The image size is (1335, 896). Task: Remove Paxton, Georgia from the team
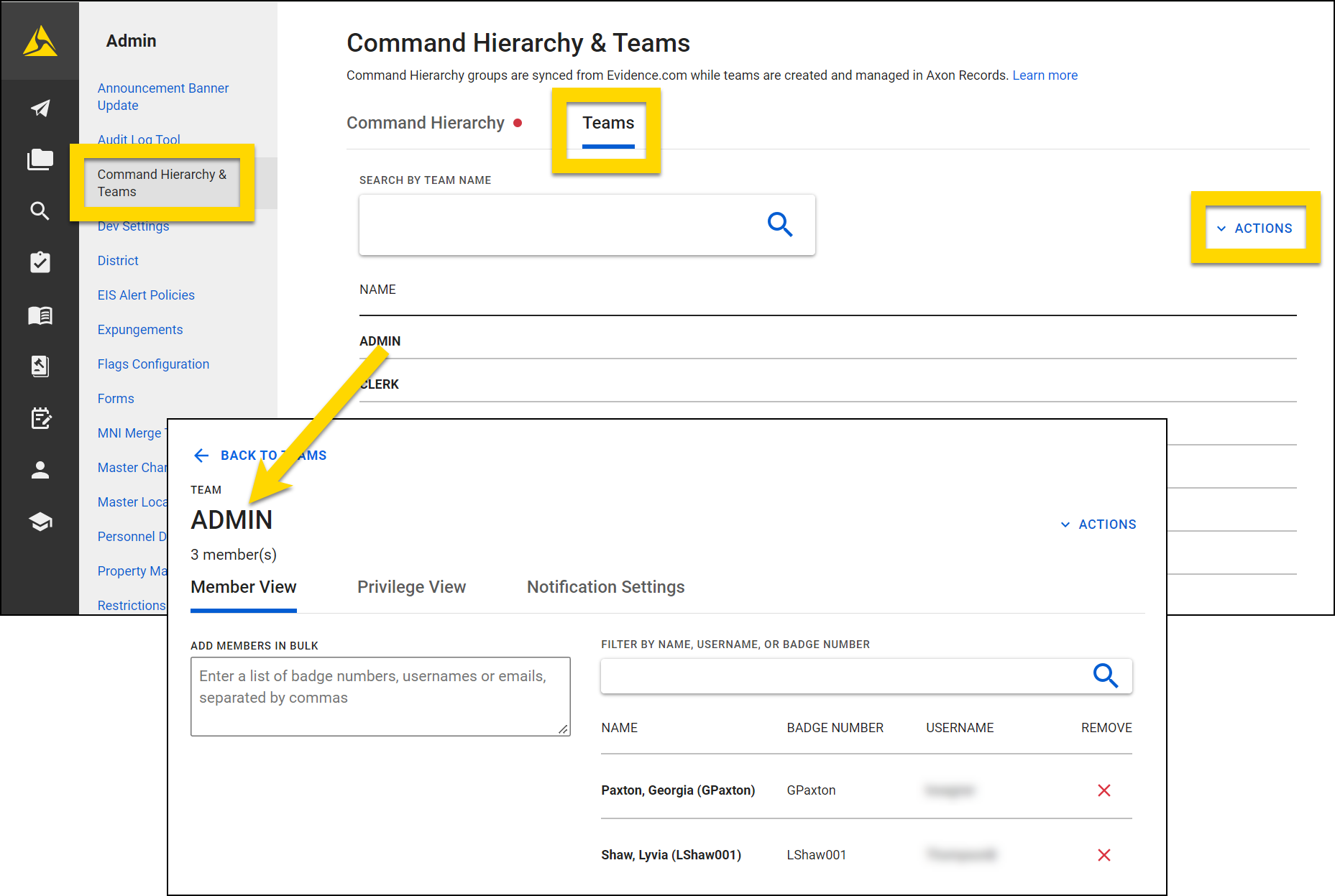point(1104,790)
